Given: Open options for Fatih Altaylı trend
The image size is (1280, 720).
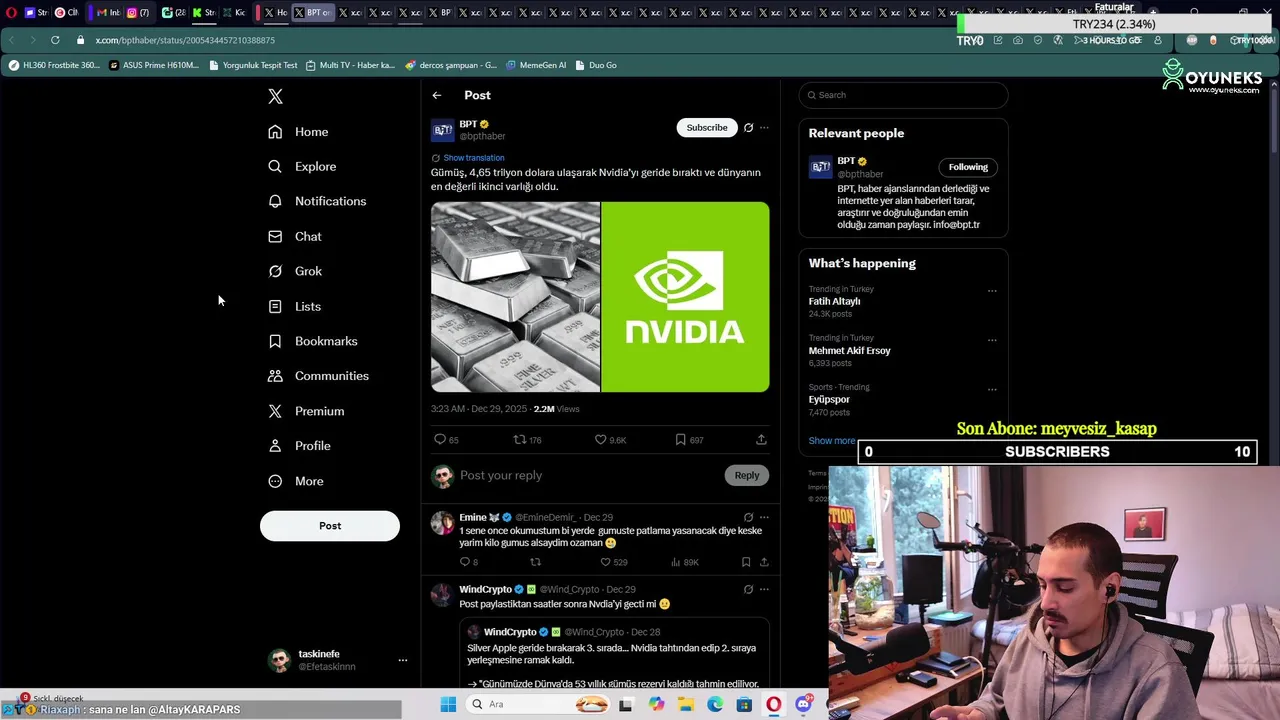Looking at the screenshot, I should [x=992, y=291].
